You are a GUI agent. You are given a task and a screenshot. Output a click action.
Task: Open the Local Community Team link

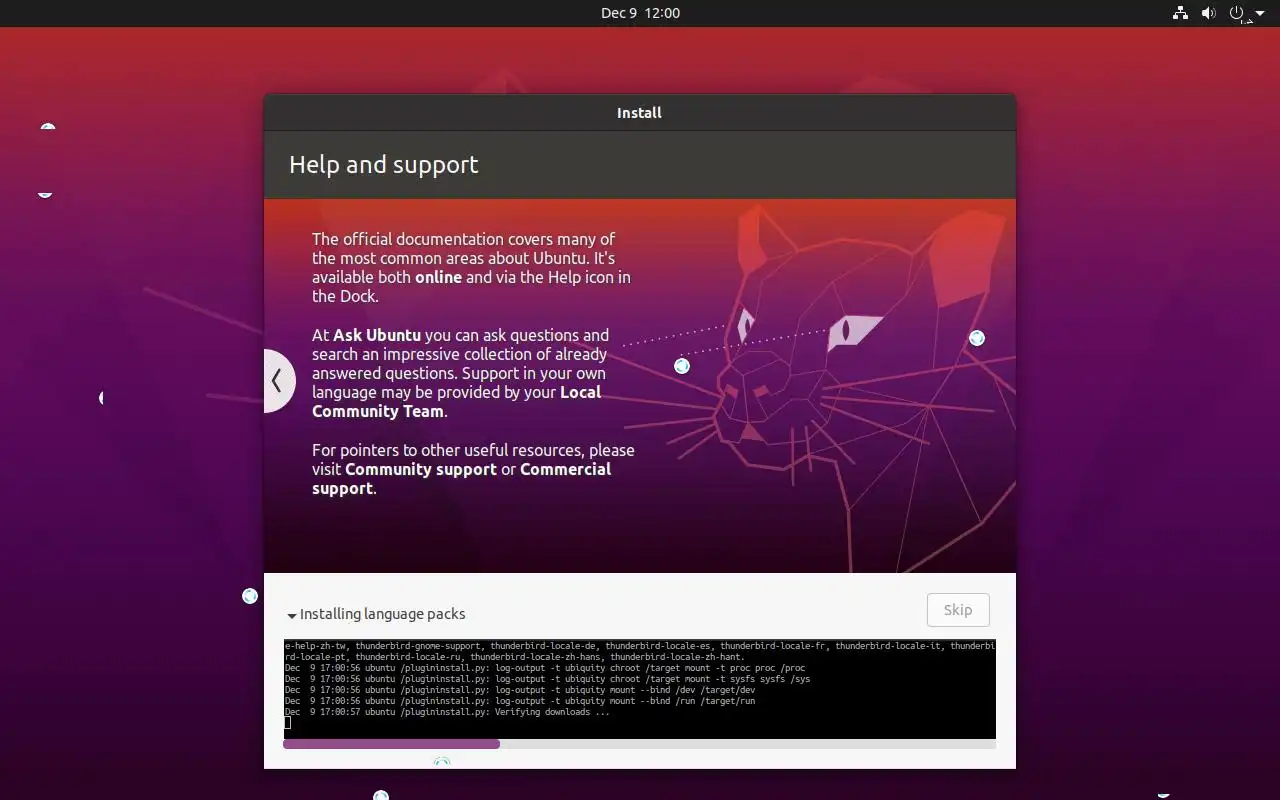(456, 402)
